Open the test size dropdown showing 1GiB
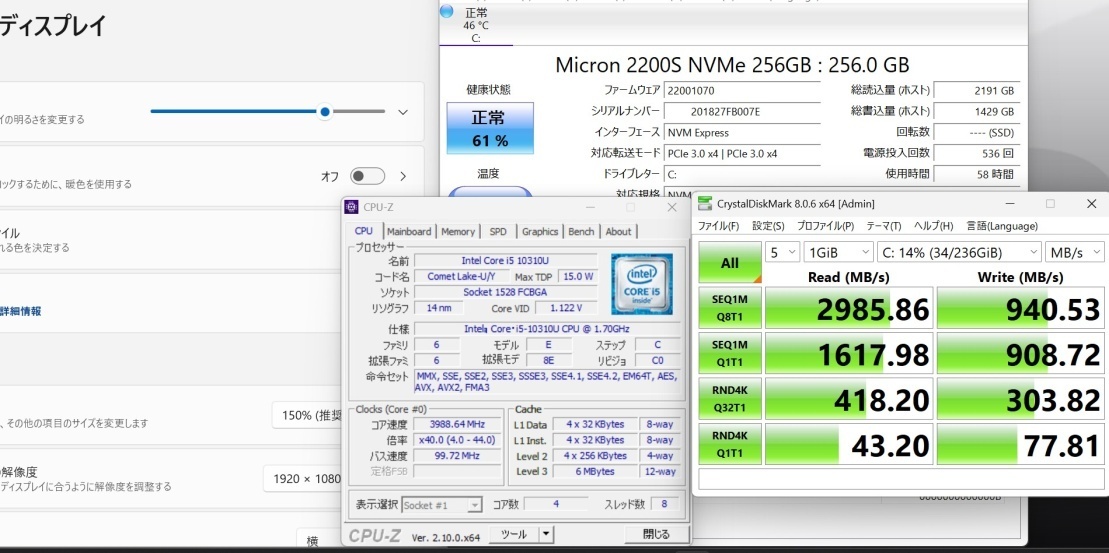Screen dimensions: 1109x553 839,252
